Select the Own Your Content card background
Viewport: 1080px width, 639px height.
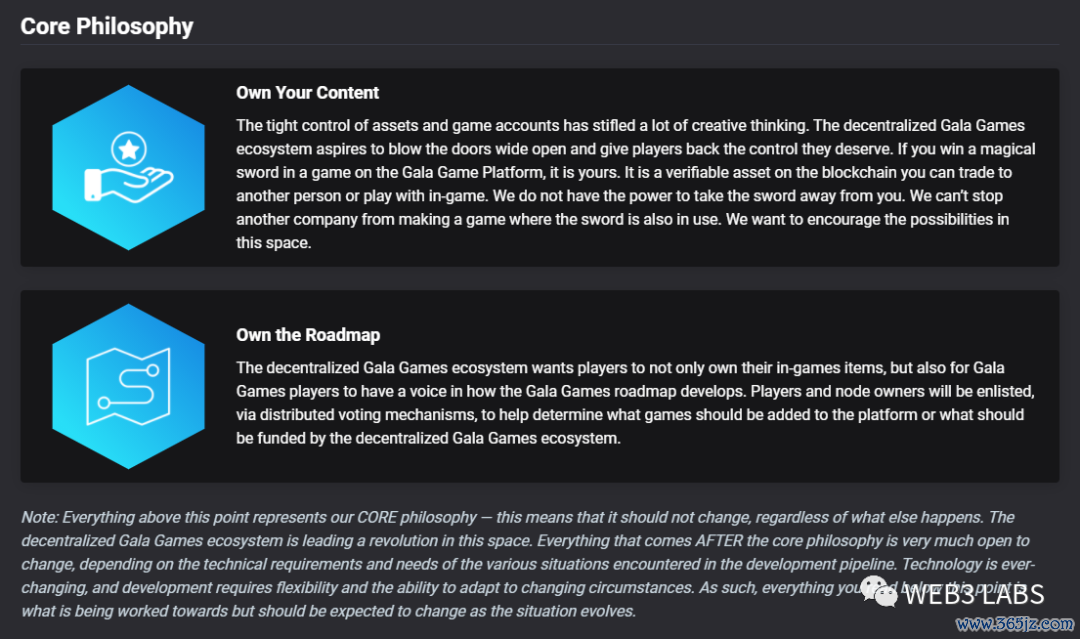coord(539,167)
